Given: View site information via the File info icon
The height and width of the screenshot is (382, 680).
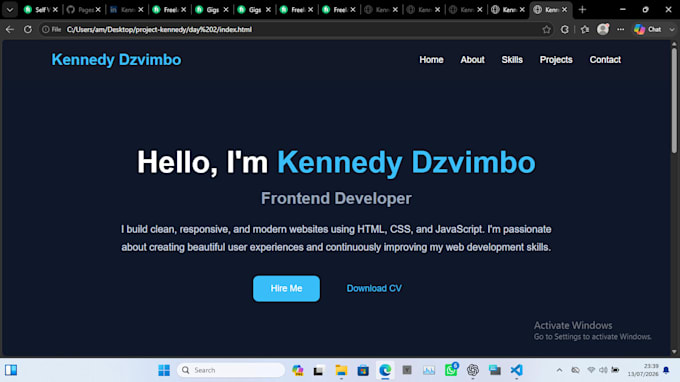Looking at the screenshot, I should pos(51,29).
